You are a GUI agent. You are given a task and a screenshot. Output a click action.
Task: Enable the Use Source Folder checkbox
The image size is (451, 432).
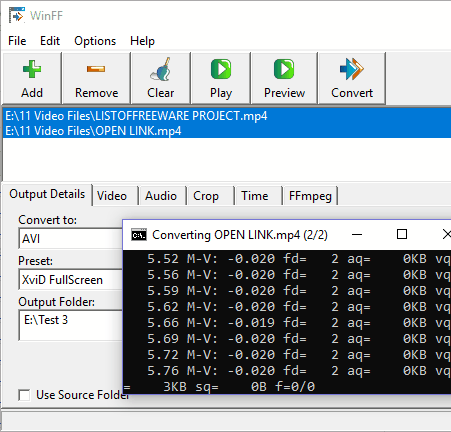point(24,395)
